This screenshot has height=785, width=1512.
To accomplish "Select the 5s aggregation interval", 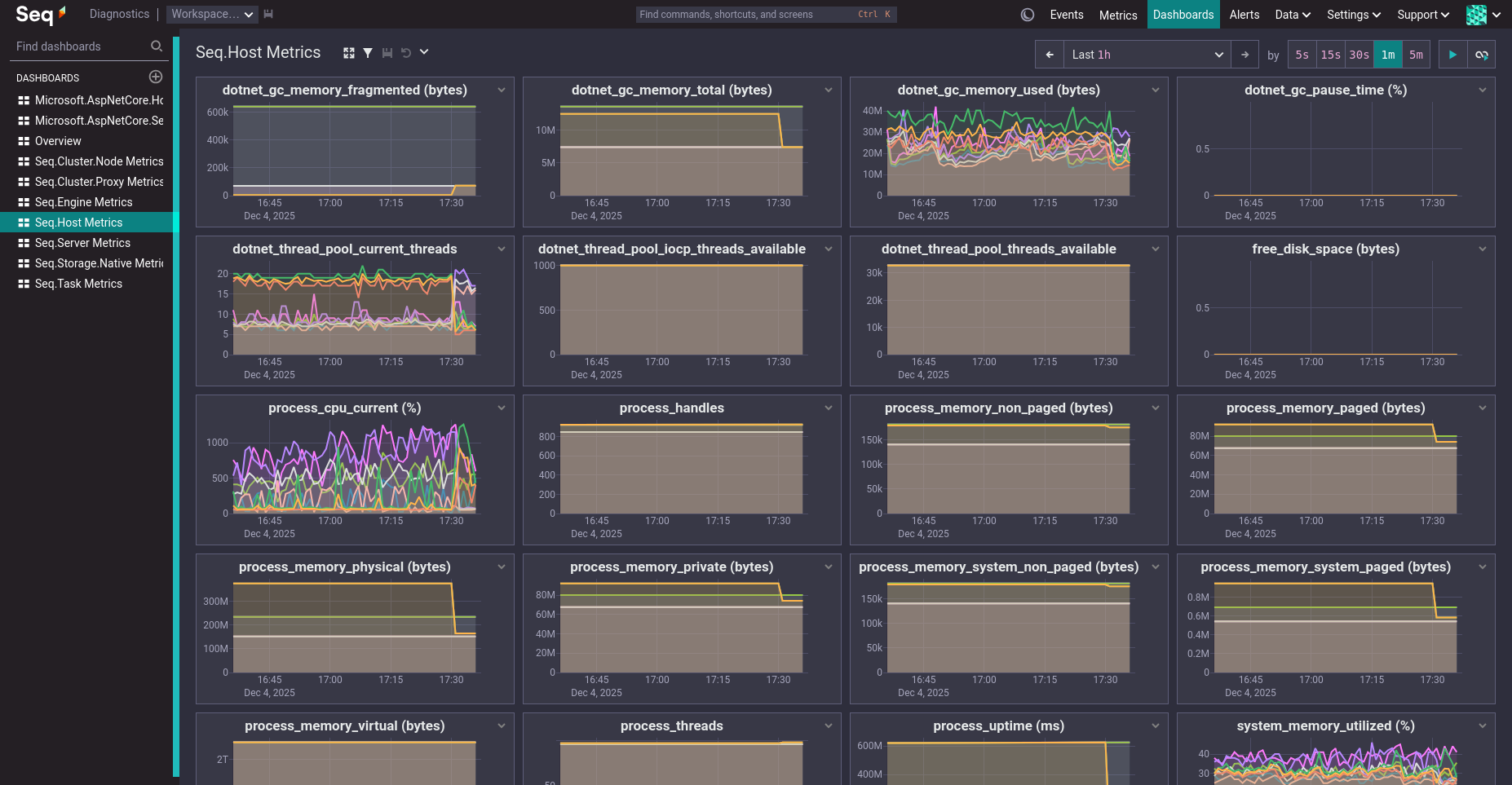I will 1302,54.
